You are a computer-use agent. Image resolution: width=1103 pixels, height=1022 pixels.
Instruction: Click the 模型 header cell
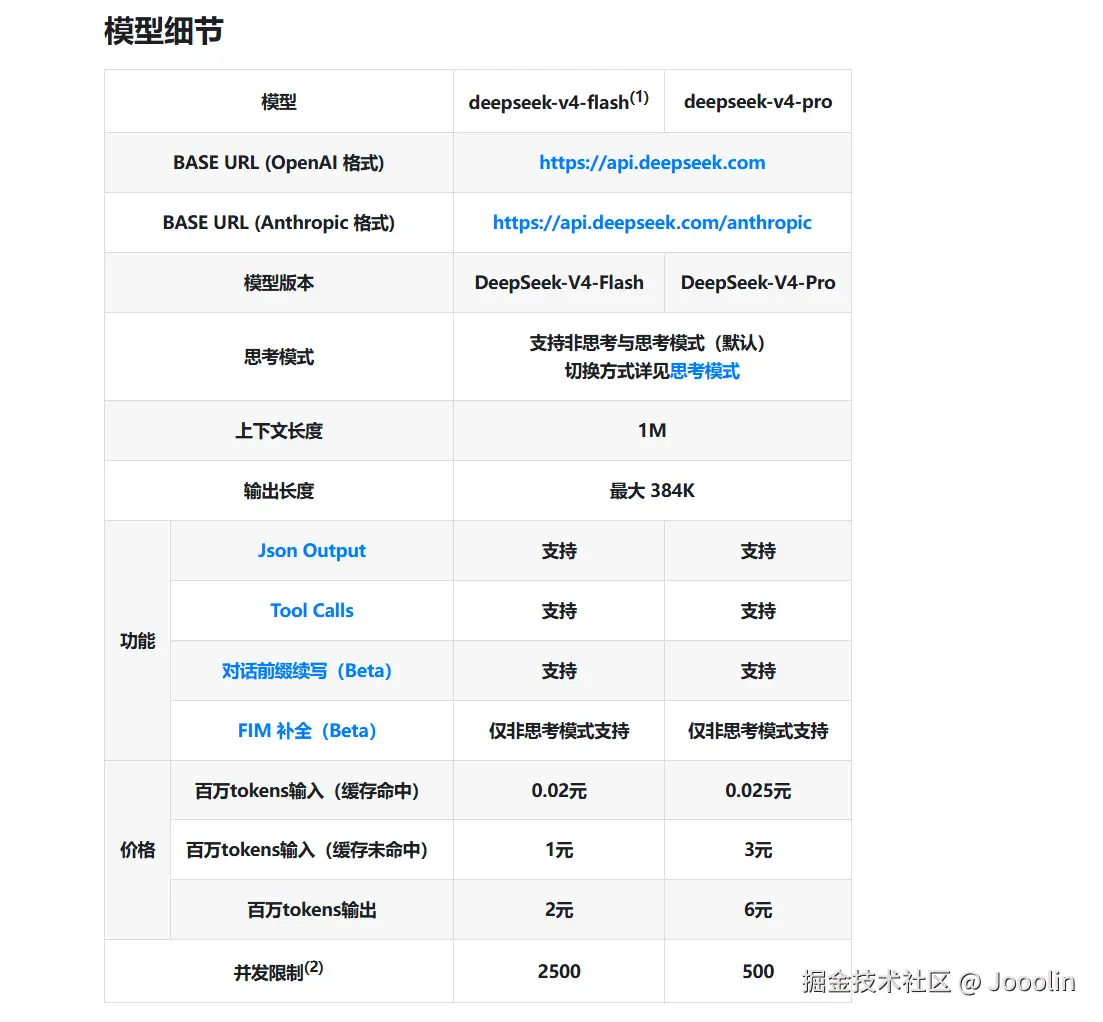point(279,102)
